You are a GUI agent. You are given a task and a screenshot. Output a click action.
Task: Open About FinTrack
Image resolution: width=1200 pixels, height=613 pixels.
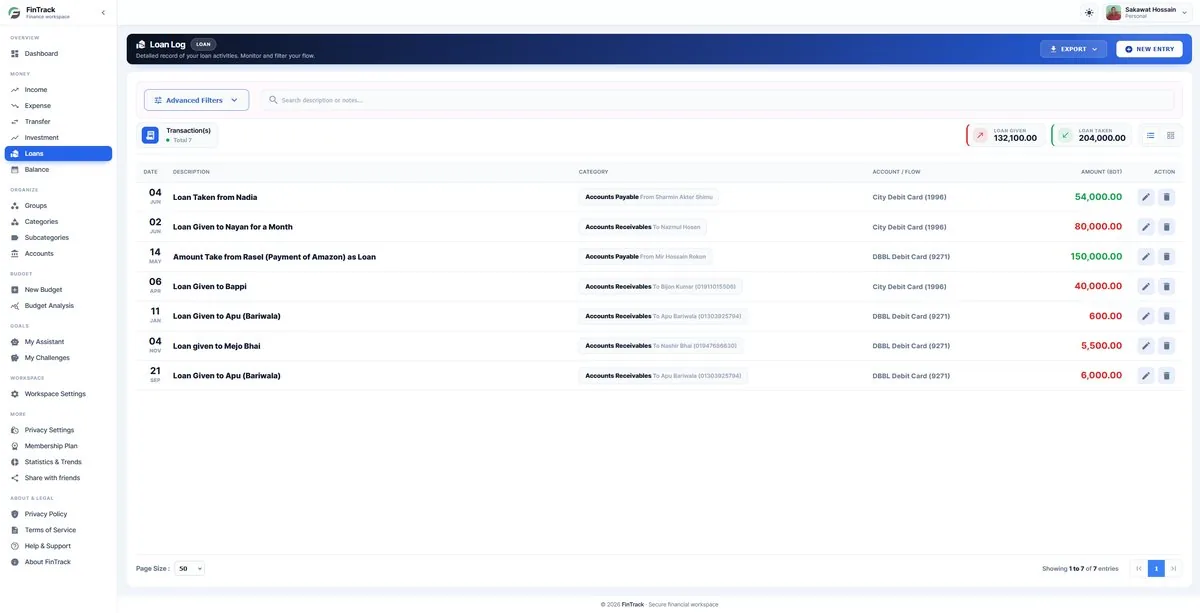(58, 561)
